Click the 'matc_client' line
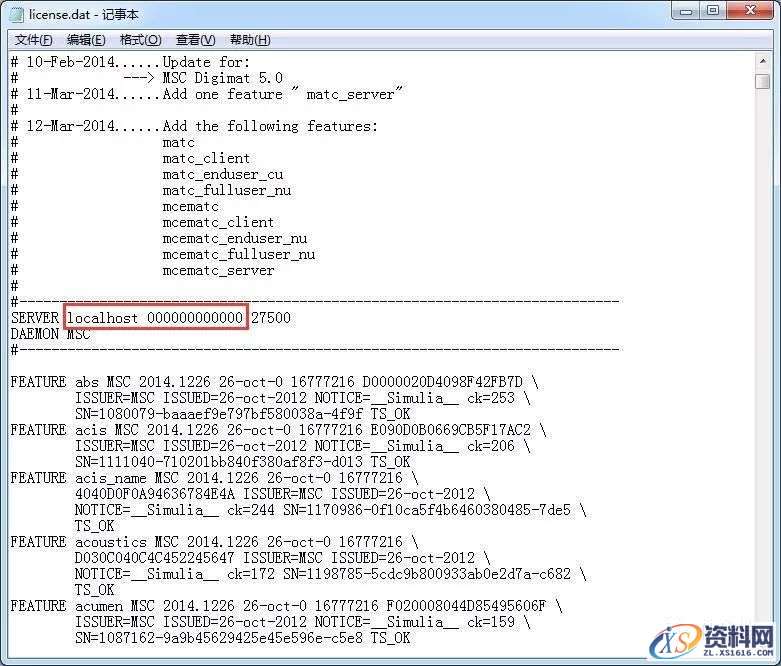Image resolution: width=781 pixels, height=666 pixels. [x=206, y=158]
